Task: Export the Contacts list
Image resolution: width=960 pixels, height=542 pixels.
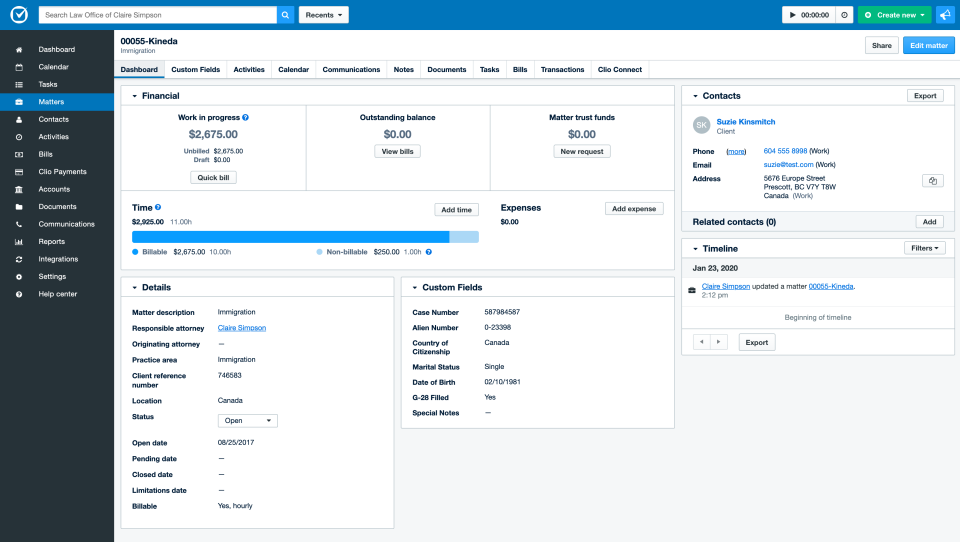Action: (x=925, y=96)
